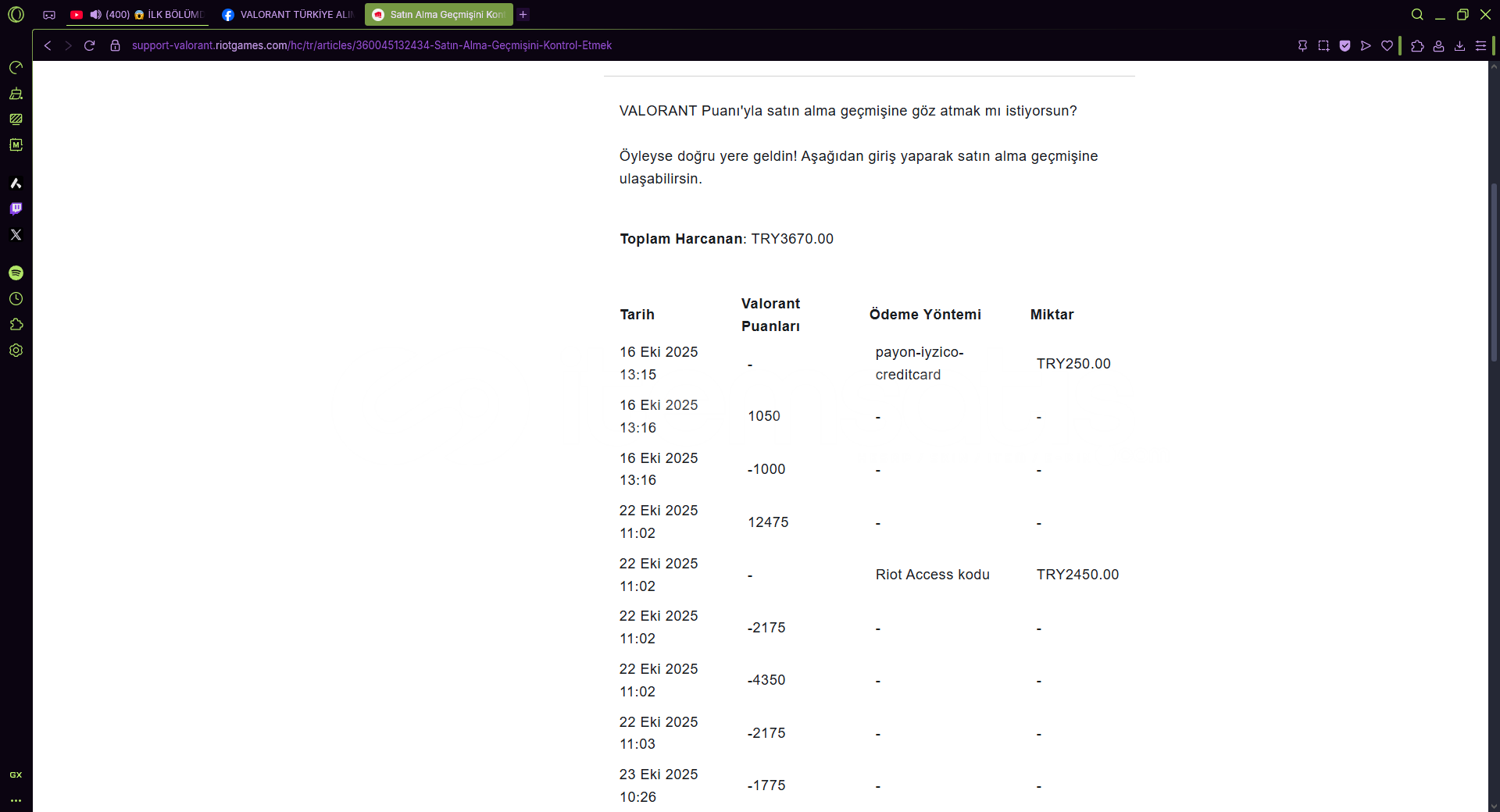Take a snapshot with the dashed-square icon
This screenshot has width=1500, height=812.
point(1323,46)
